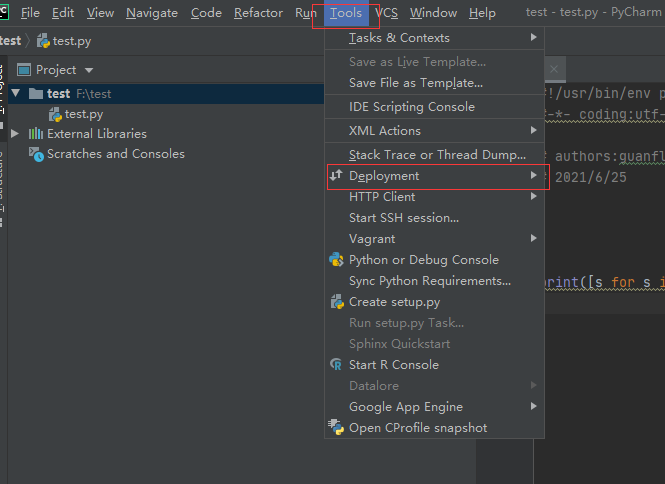Click test.py in the breadcrumb bar
665x484 pixels.
tap(64, 41)
